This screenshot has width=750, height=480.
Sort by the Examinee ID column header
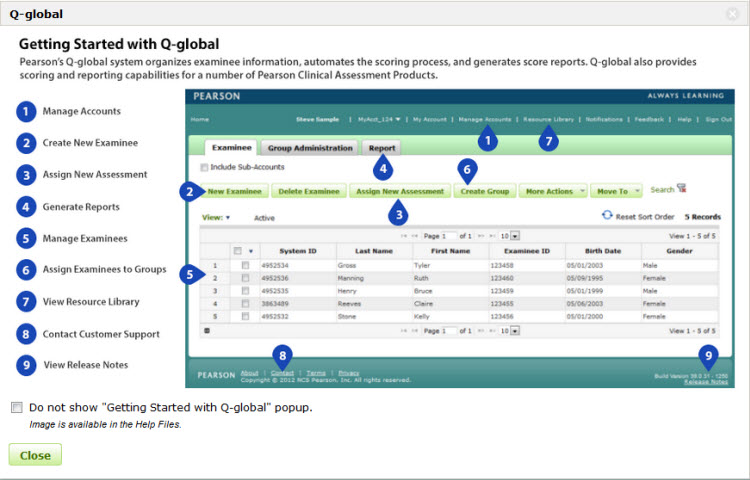tap(527, 251)
